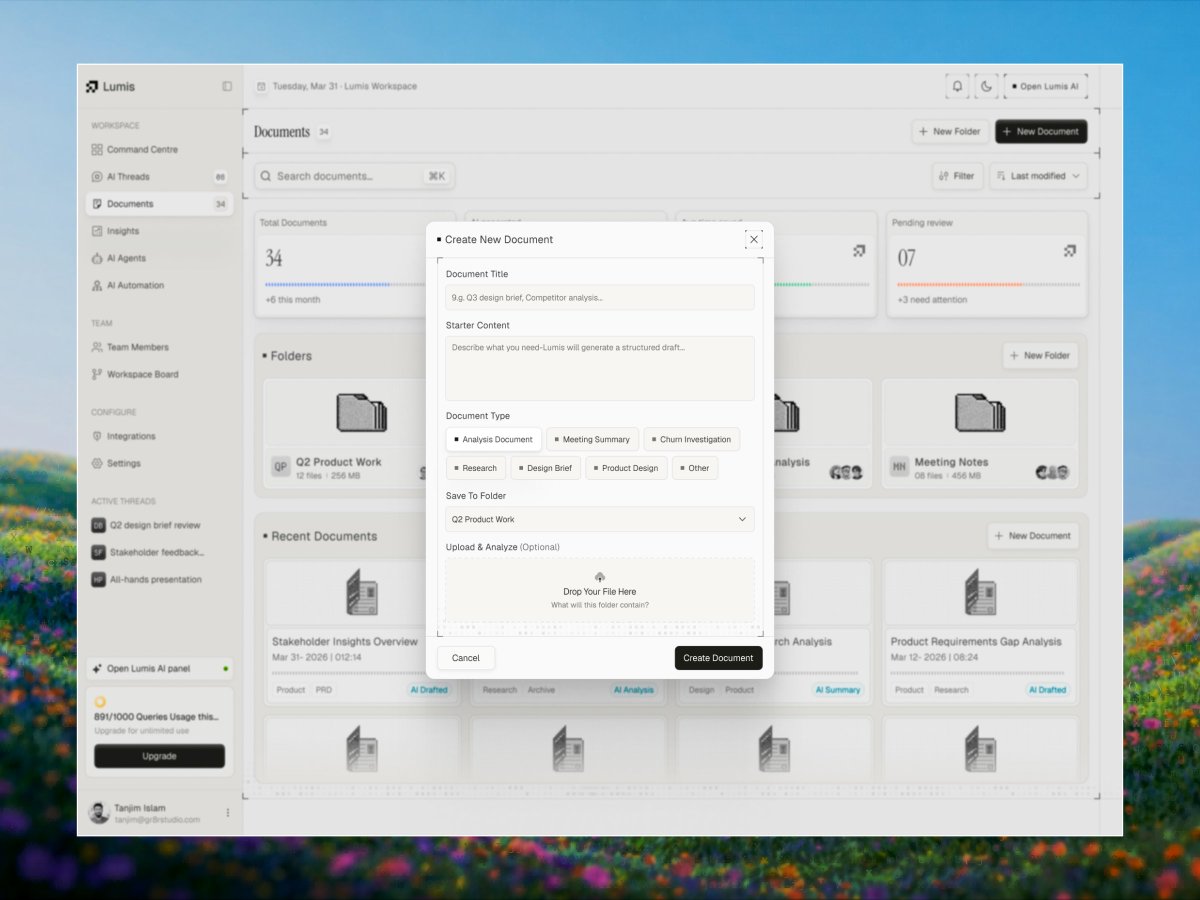Open the Last modified sort dropdown

tap(1039, 176)
